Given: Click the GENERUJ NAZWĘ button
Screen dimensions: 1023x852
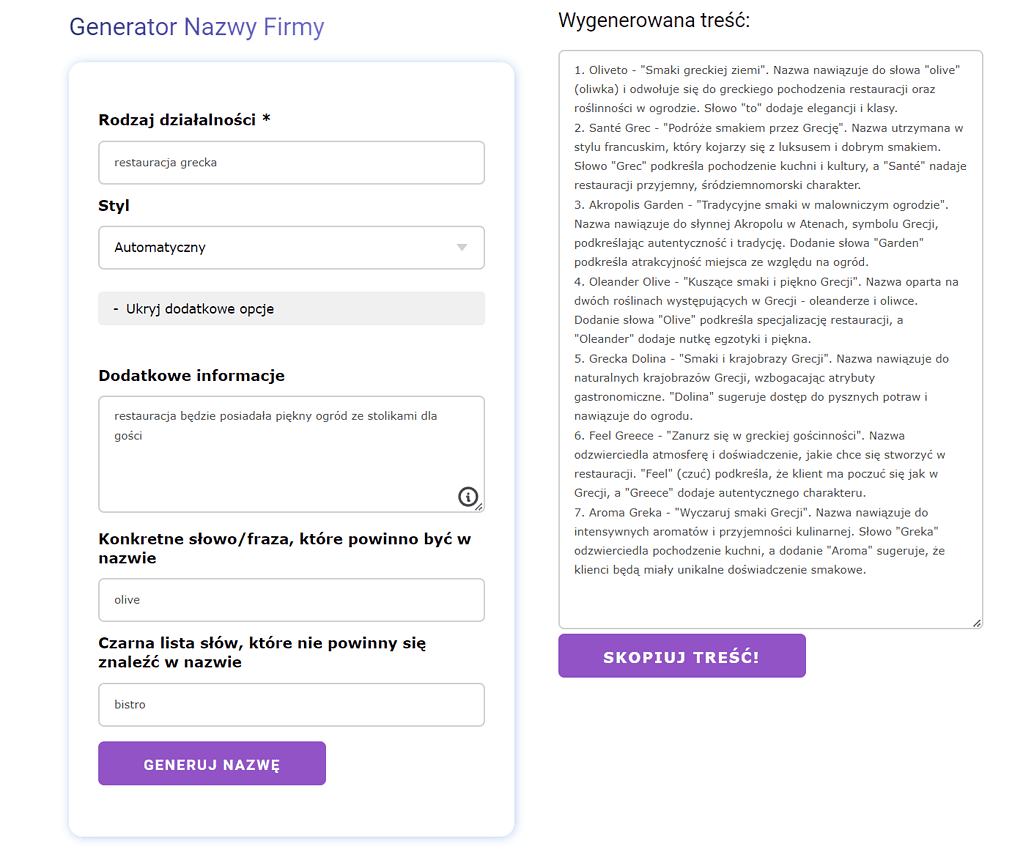Looking at the screenshot, I should [x=212, y=763].
